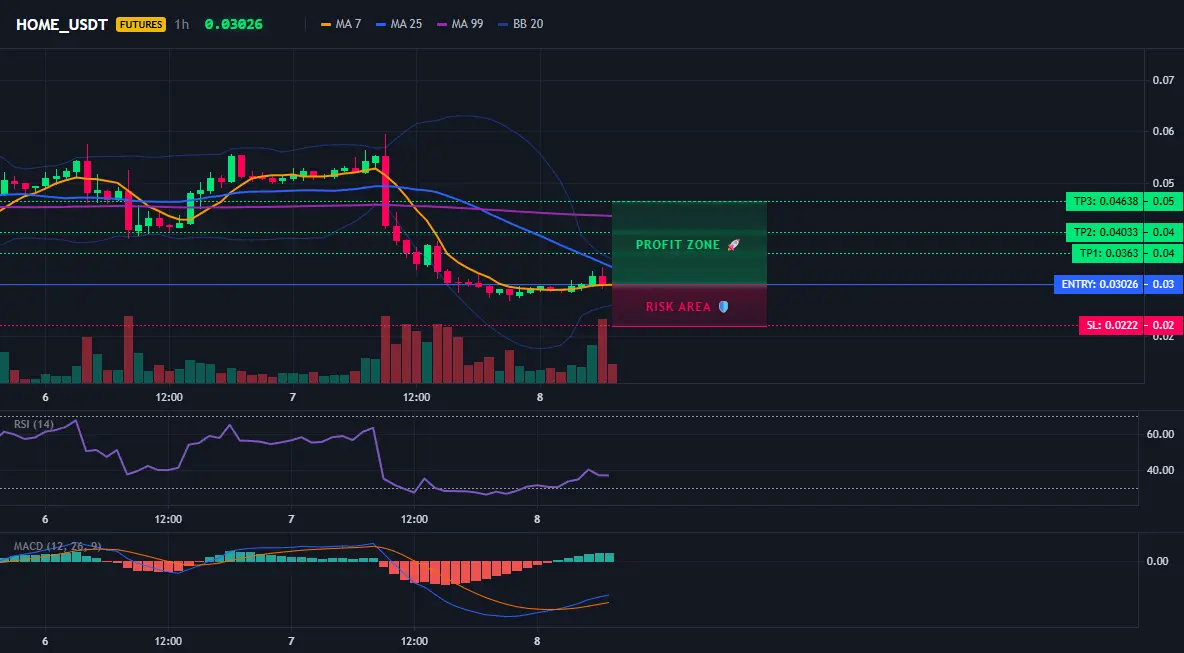
Task: Click the RISK AREA text
Action: [x=678, y=307]
